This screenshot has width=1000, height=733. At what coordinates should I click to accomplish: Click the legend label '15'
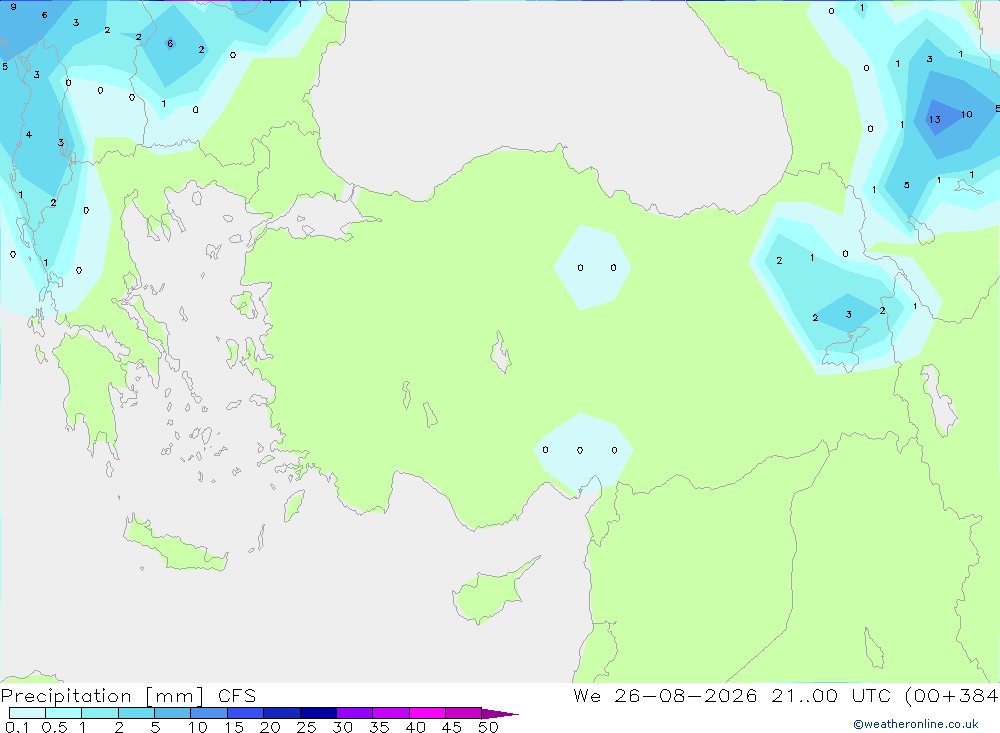pos(234,727)
